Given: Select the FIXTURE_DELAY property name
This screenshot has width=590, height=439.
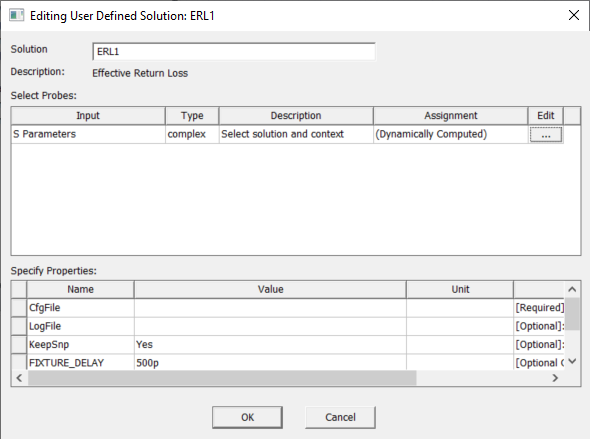Looking at the screenshot, I should (81, 362).
